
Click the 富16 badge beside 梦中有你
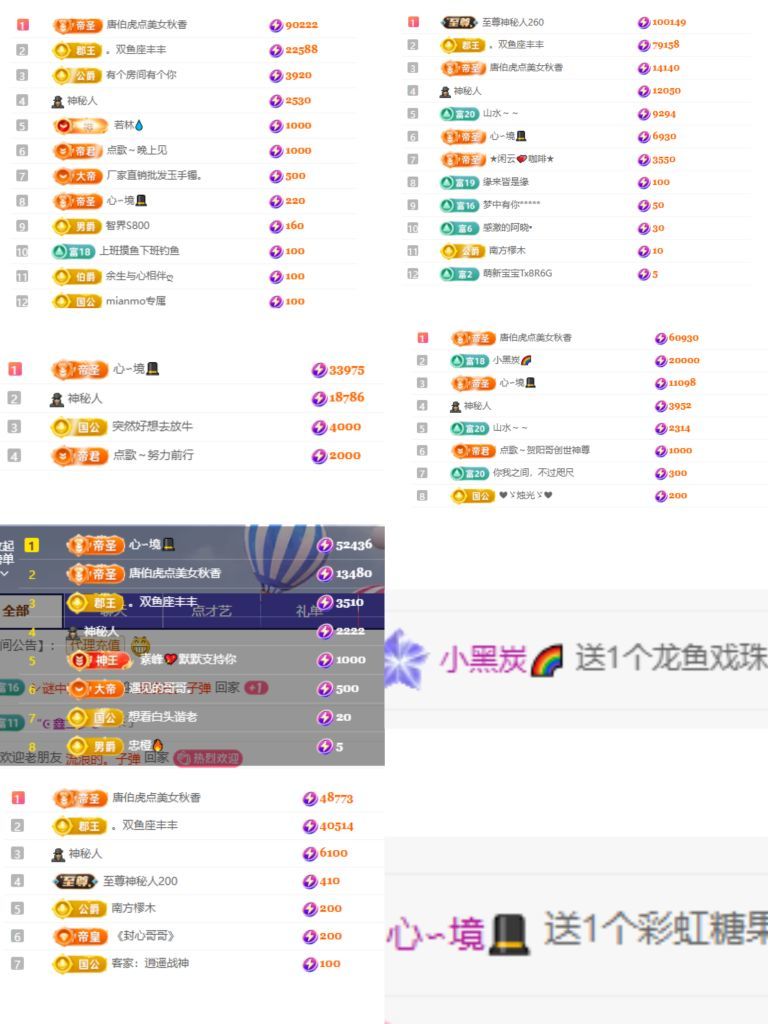[460, 205]
